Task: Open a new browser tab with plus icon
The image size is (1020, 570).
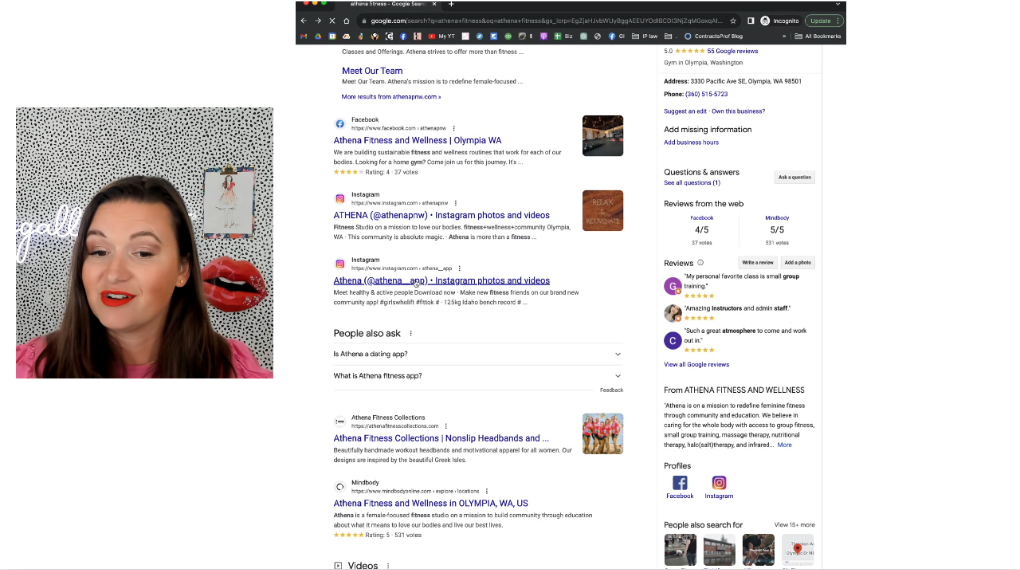Action: click(x=451, y=4)
